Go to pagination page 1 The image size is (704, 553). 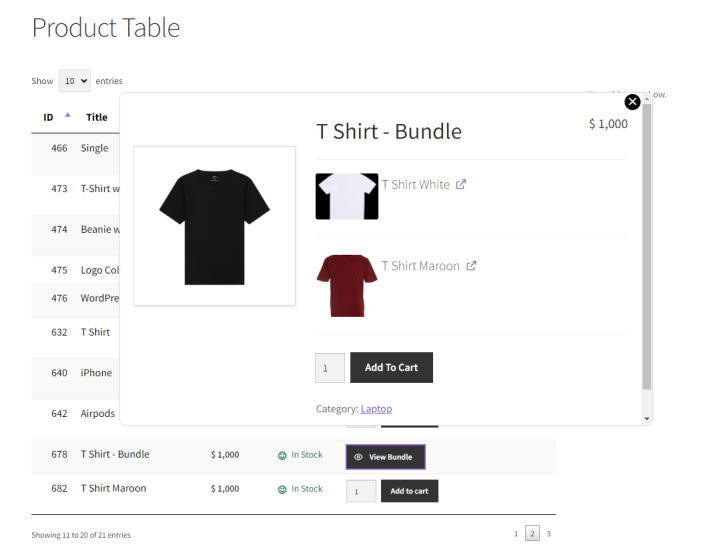[516, 534]
